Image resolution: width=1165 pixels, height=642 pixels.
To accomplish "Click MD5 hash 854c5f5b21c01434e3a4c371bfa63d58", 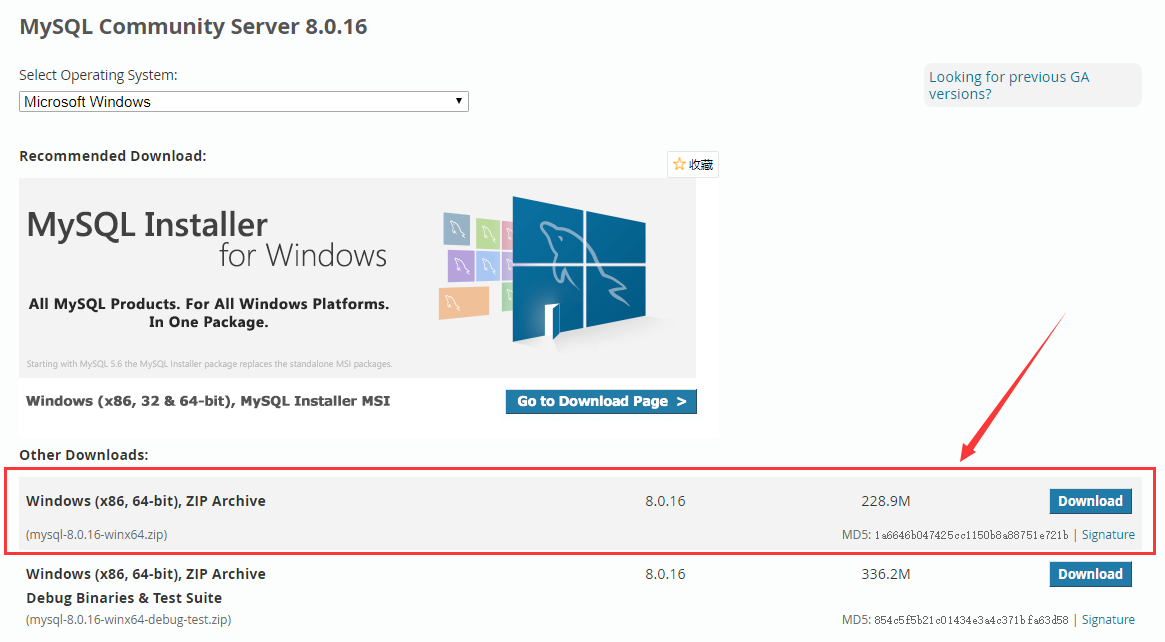I will pyautogui.click(x=971, y=620).
